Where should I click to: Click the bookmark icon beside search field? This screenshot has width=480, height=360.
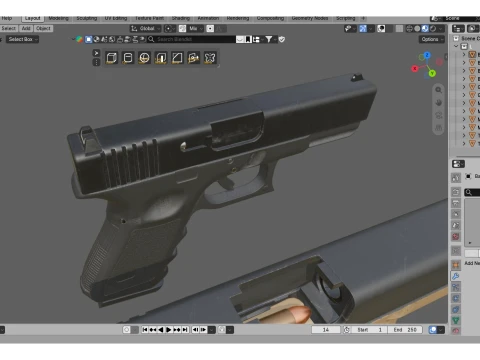[248, 39]
